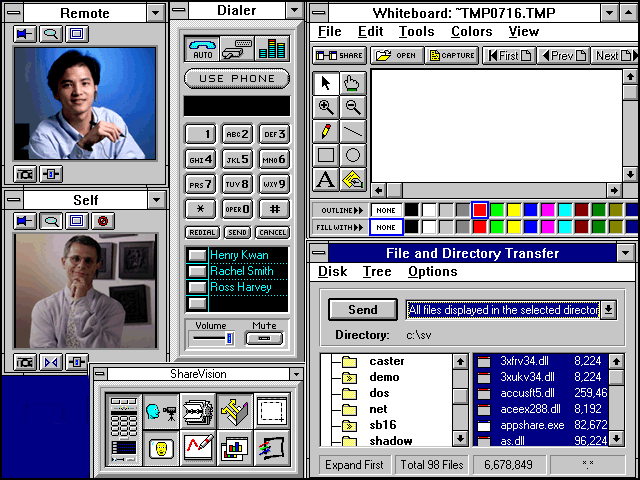
Task: Select the checkbox next to 3xfrv34.dll
Action: coord(484,361)
